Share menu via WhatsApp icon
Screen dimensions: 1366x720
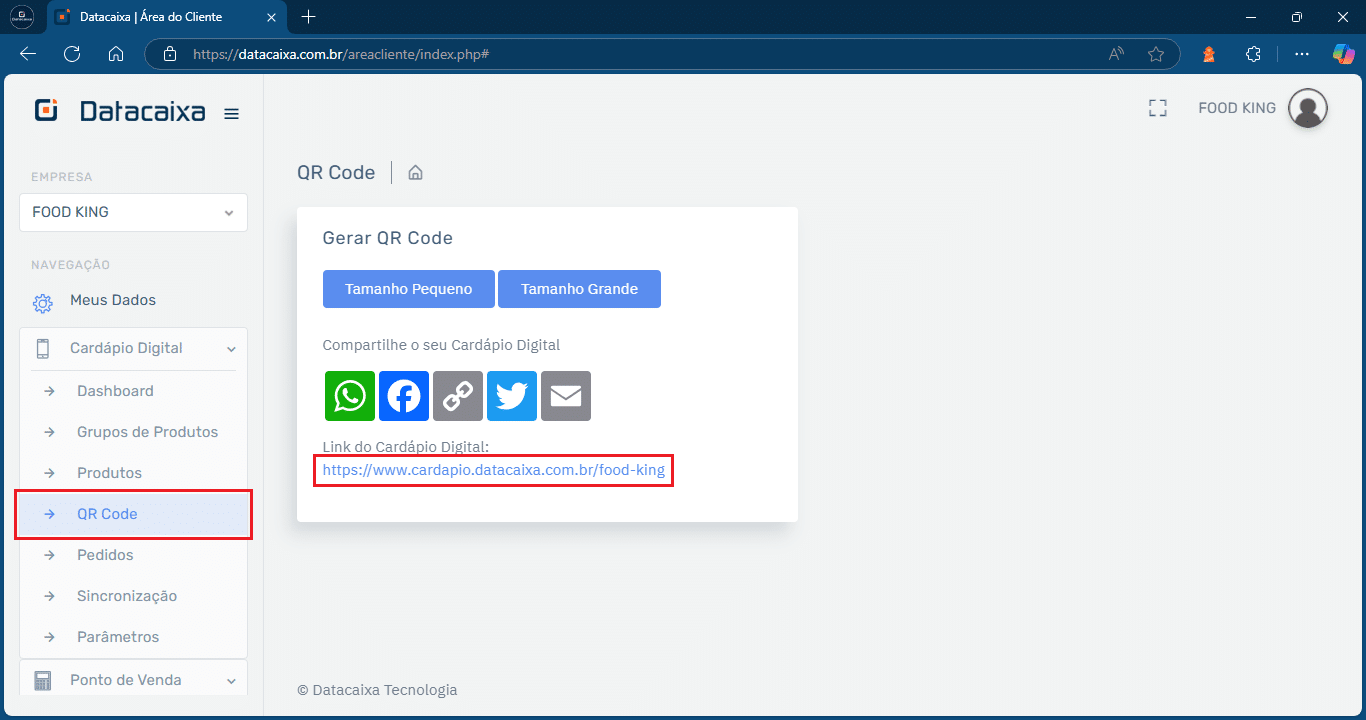[x=350, y=396]
